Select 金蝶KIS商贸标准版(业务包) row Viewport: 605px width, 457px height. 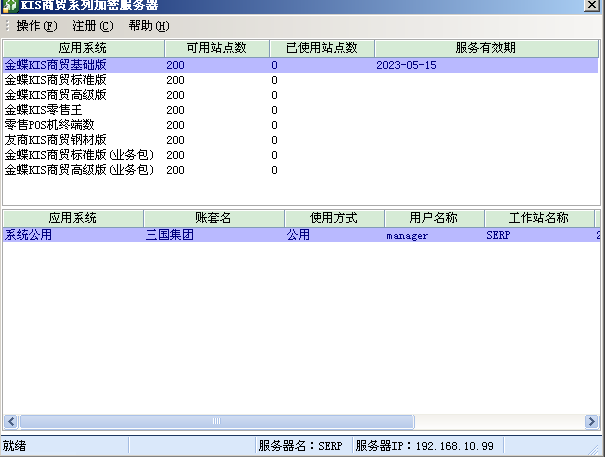301,155
